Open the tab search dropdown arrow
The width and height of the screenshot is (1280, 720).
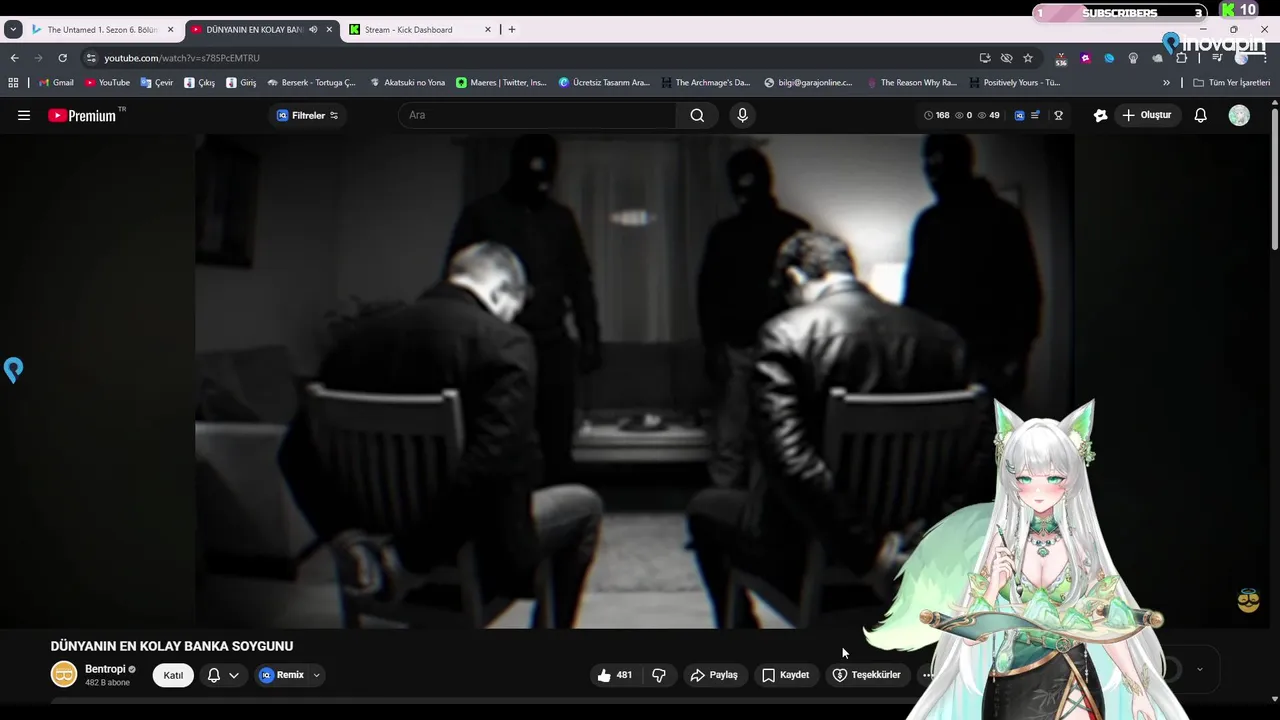13,30
